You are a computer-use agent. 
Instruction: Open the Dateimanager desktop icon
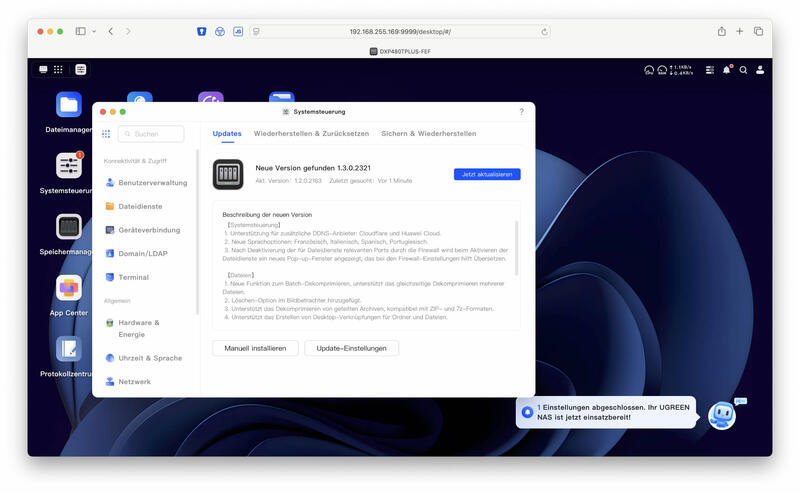(x=69, y=105)
